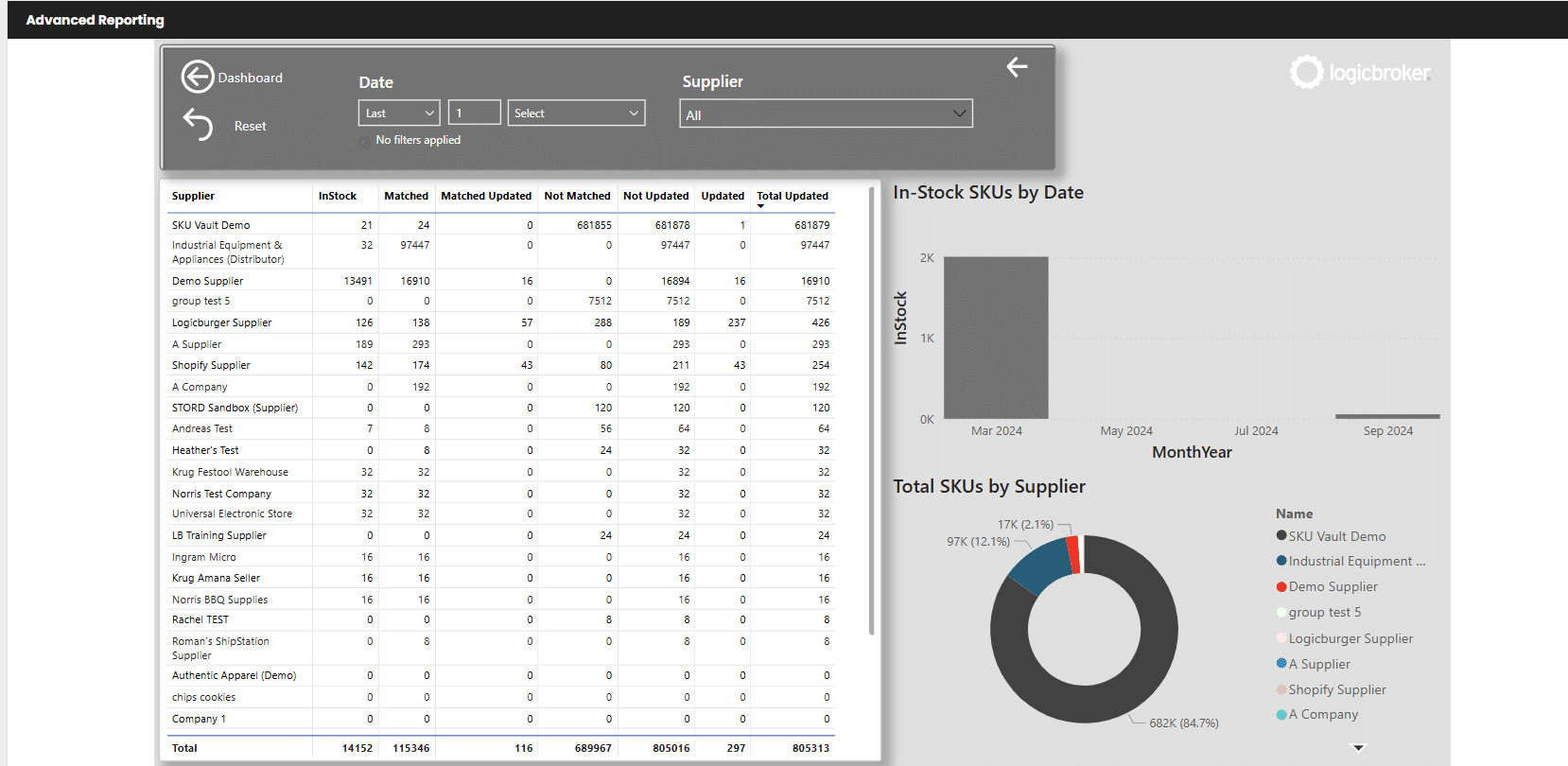Screen dimensions: 1568x766
Task: Select the 'A Supplier' table row
Action: pyautogui.click(x=501, y=344)
